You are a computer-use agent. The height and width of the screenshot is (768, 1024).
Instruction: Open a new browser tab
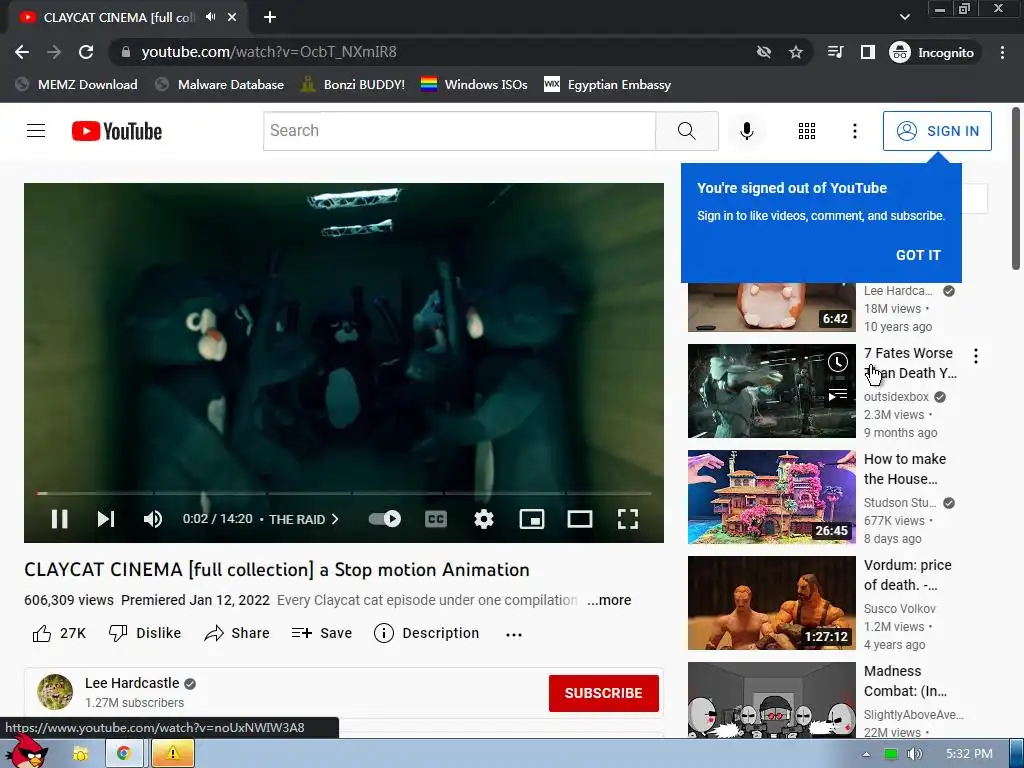pos(270,18)
